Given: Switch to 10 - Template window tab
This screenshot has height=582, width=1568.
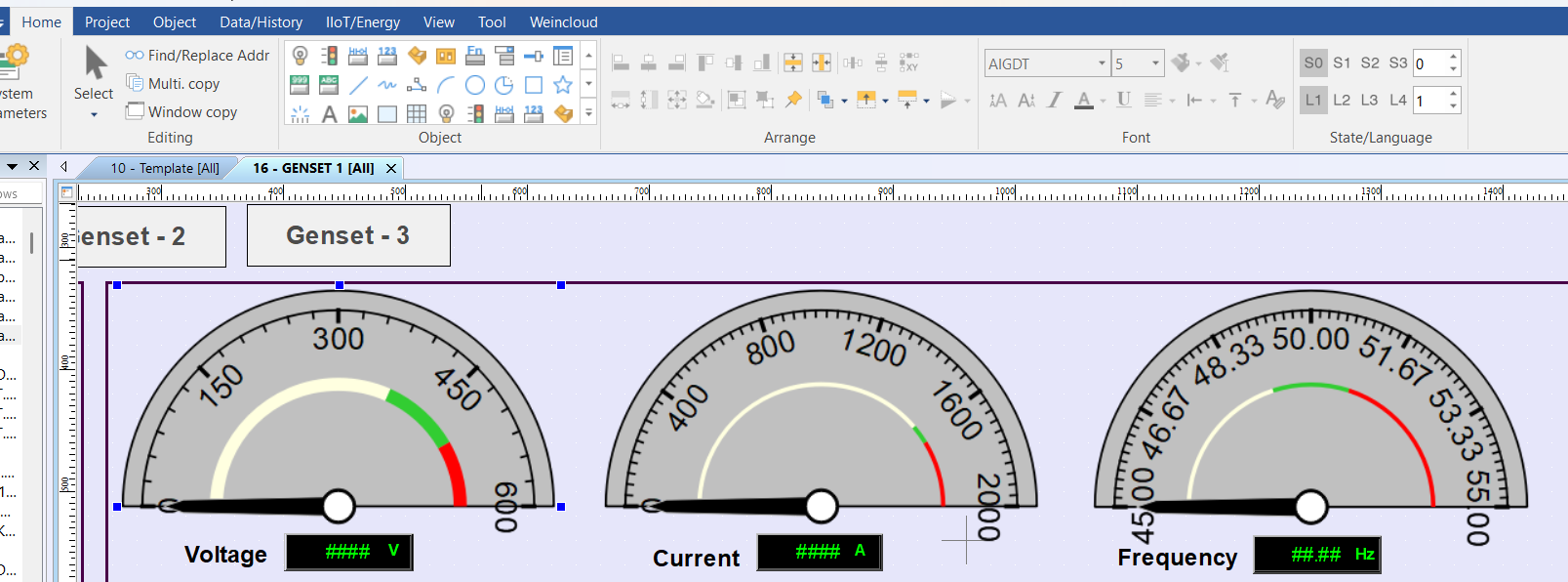Looking at the screenshot, I should pos(164,168).
